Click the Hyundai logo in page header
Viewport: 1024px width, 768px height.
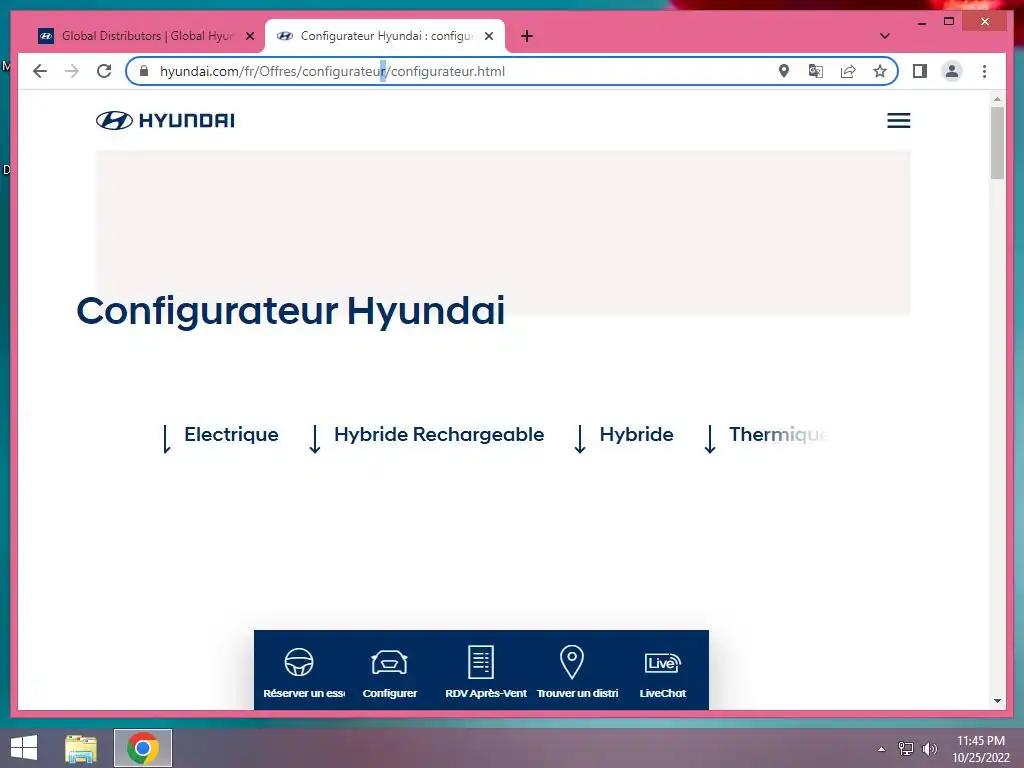tap(165, 120)
